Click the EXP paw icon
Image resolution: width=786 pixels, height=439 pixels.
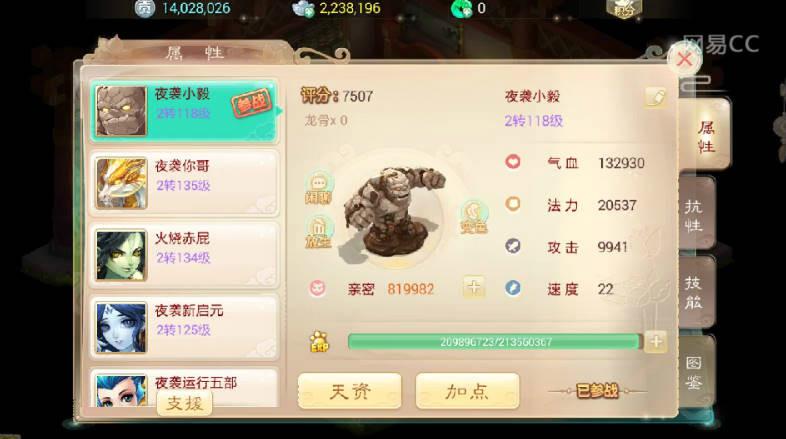coord(319,342)
